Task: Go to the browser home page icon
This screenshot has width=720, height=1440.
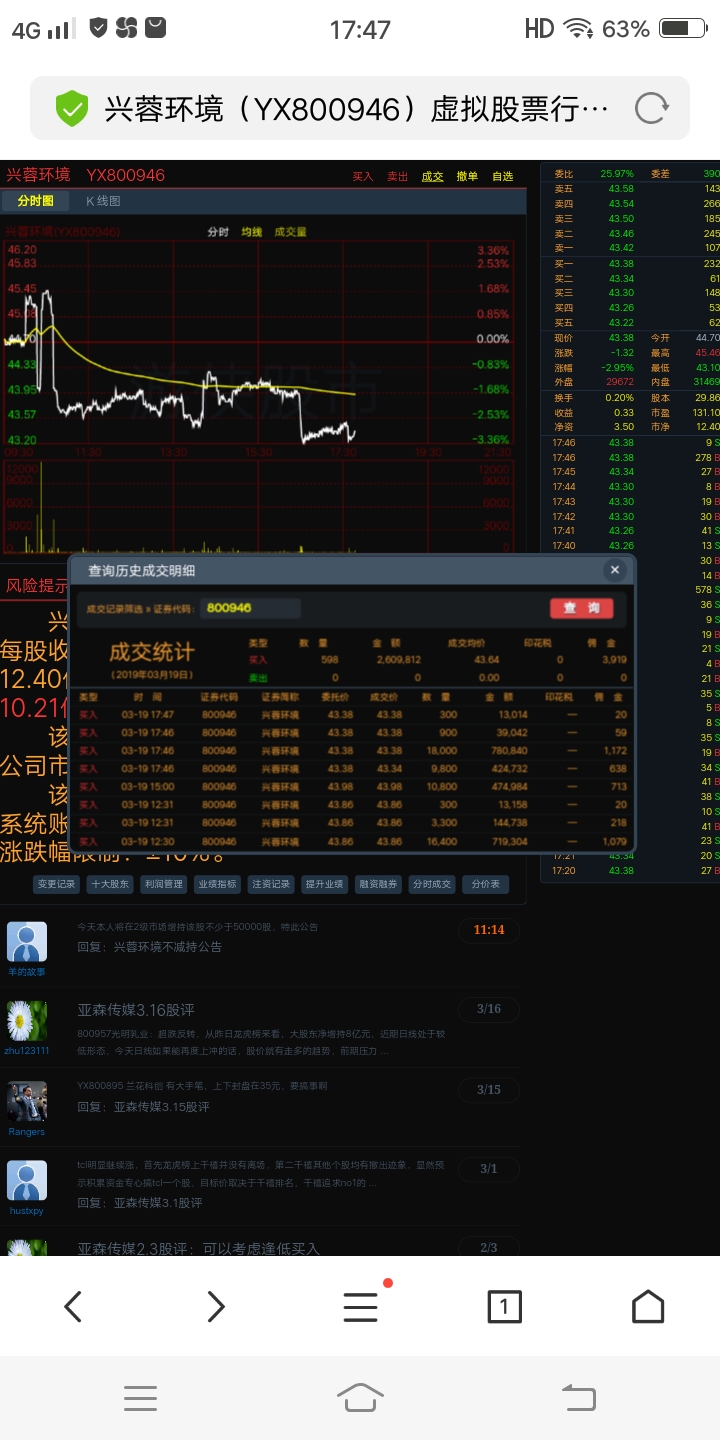Action: tap(648, 1306)
